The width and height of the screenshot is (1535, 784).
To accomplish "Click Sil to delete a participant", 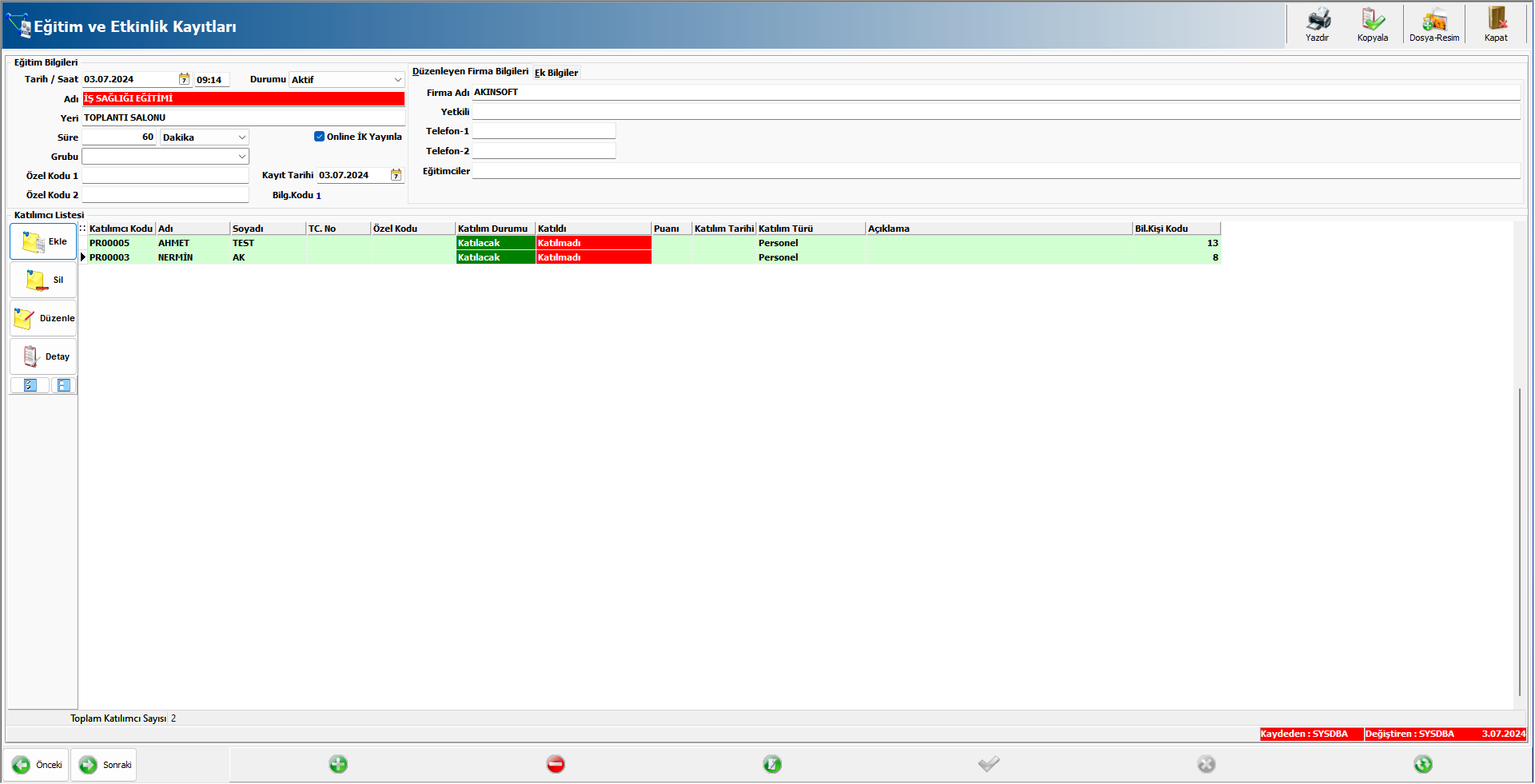I will (43, 280).
